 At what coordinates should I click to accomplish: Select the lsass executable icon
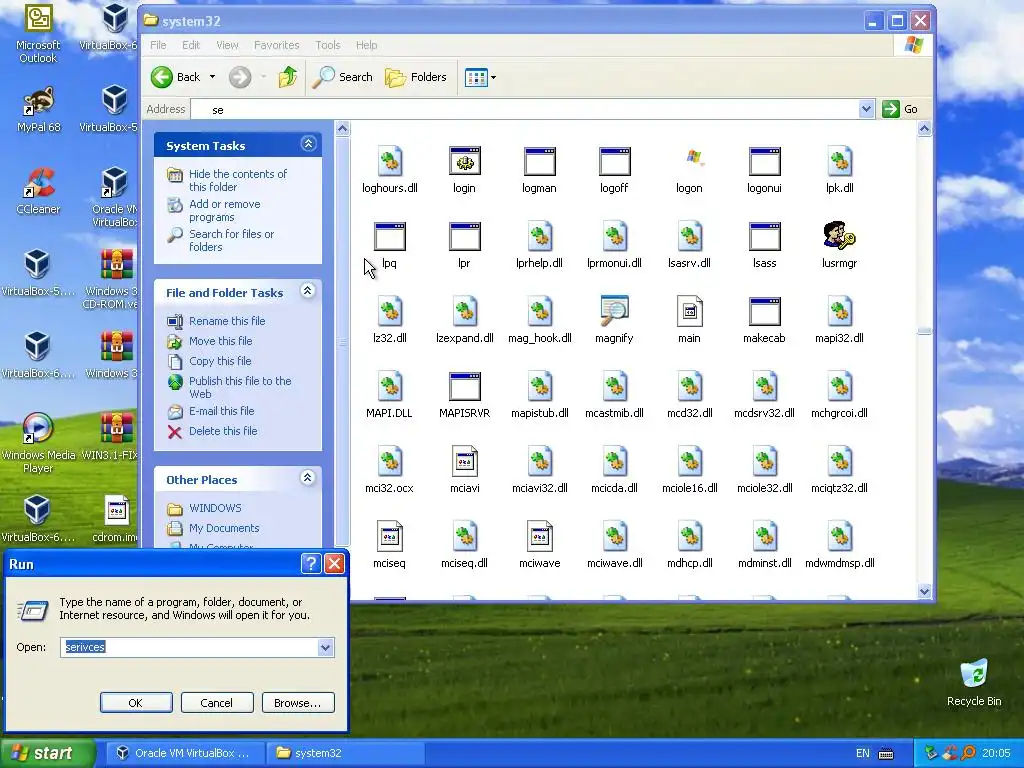[x=764, y=236]
